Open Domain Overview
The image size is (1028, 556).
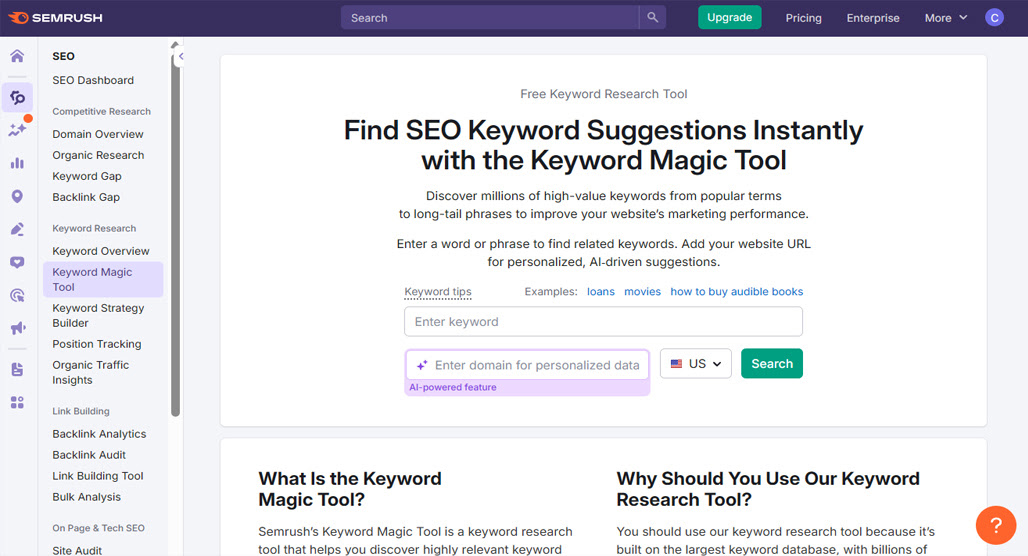(98, 134)
